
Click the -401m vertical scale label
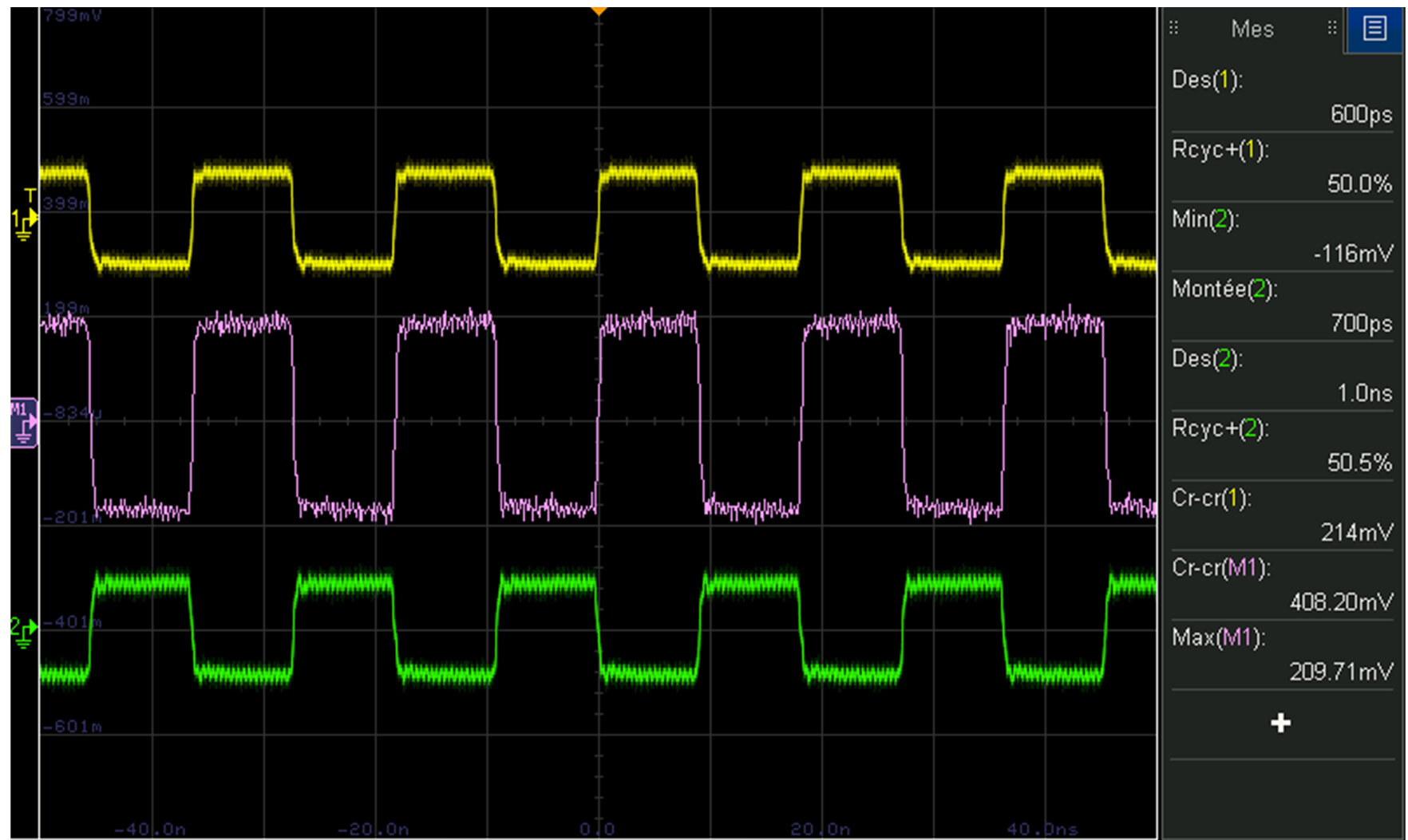pyautogui.click(x=72, y=622)
